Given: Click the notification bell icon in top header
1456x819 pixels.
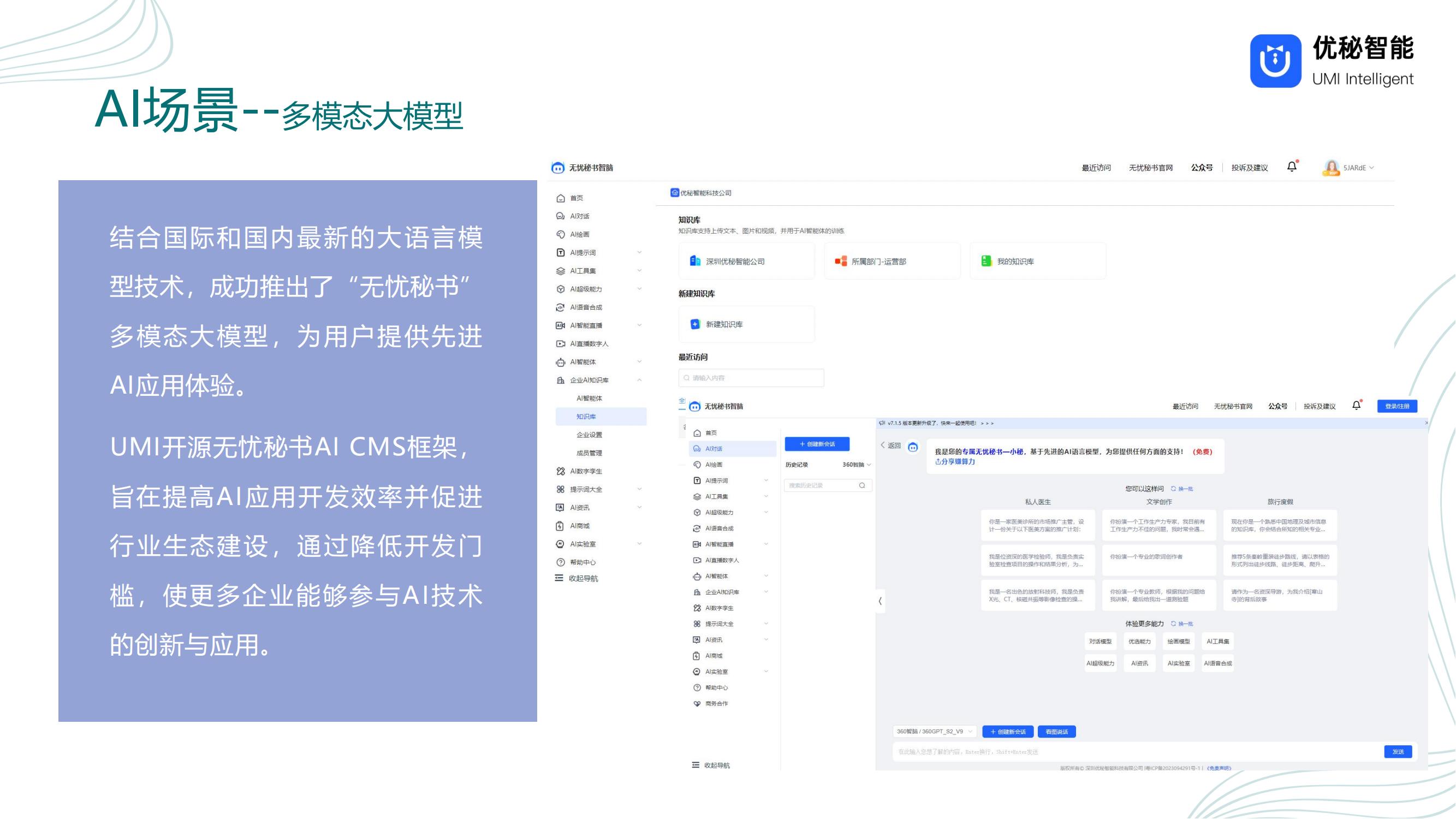Looking at the screenshot, I should (x=1292, y=167).
